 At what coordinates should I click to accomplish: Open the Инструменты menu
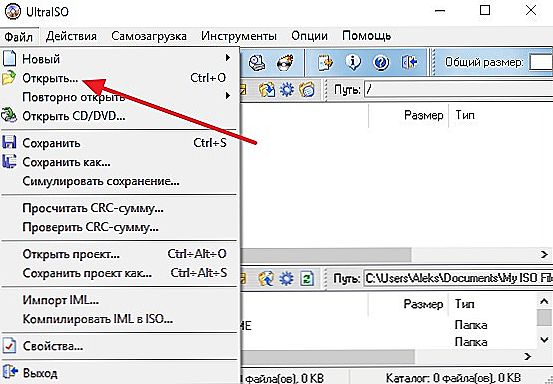[239, 36]
